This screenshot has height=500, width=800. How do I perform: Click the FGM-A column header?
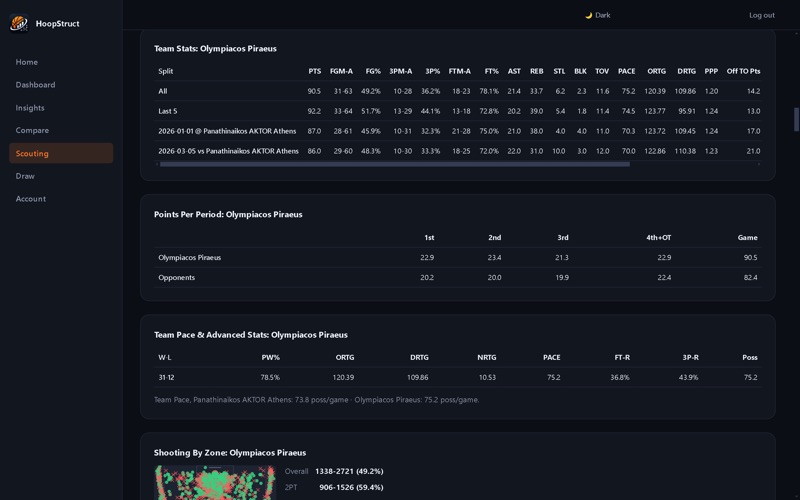(x=341, y=71)
